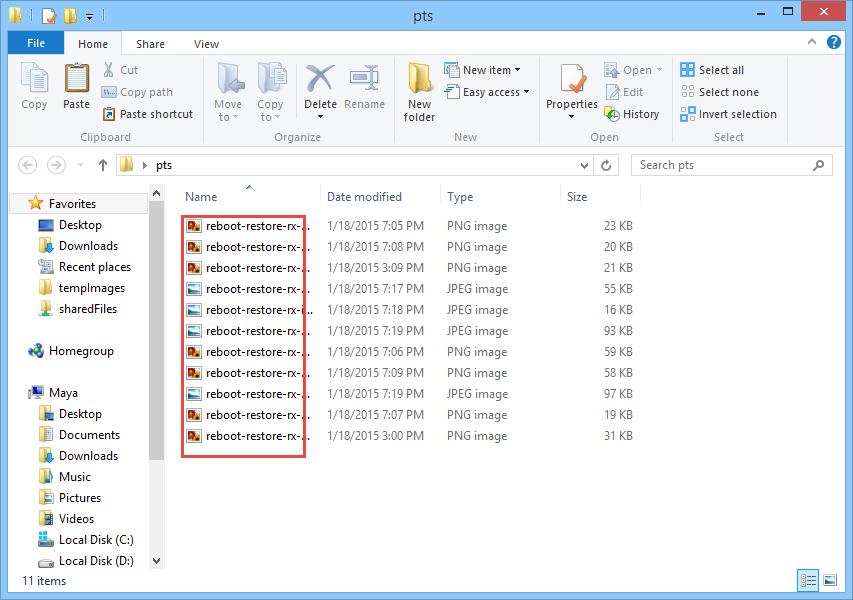Image resolution: width=853 pixels, height=600 pixels.
Task: Switch to the View ribbon tab
Action: 206,44
